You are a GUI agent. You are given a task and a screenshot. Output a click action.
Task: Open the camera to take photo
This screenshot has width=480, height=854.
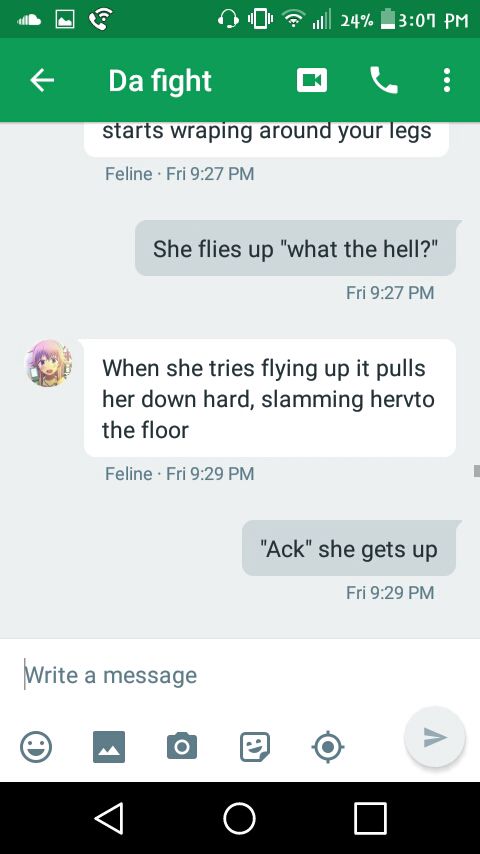[x=182, y=746]
